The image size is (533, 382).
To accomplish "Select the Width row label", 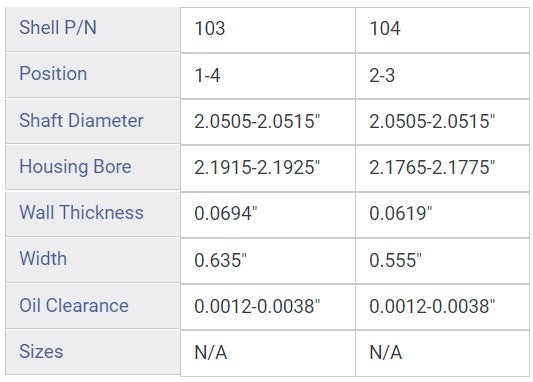I will pyautogui.click(x=92, y=260).
